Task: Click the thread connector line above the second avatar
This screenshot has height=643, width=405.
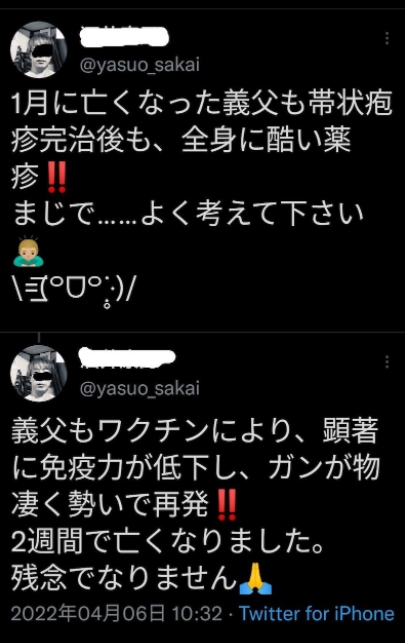Action: pyautogui.click(x=39, y=338)
